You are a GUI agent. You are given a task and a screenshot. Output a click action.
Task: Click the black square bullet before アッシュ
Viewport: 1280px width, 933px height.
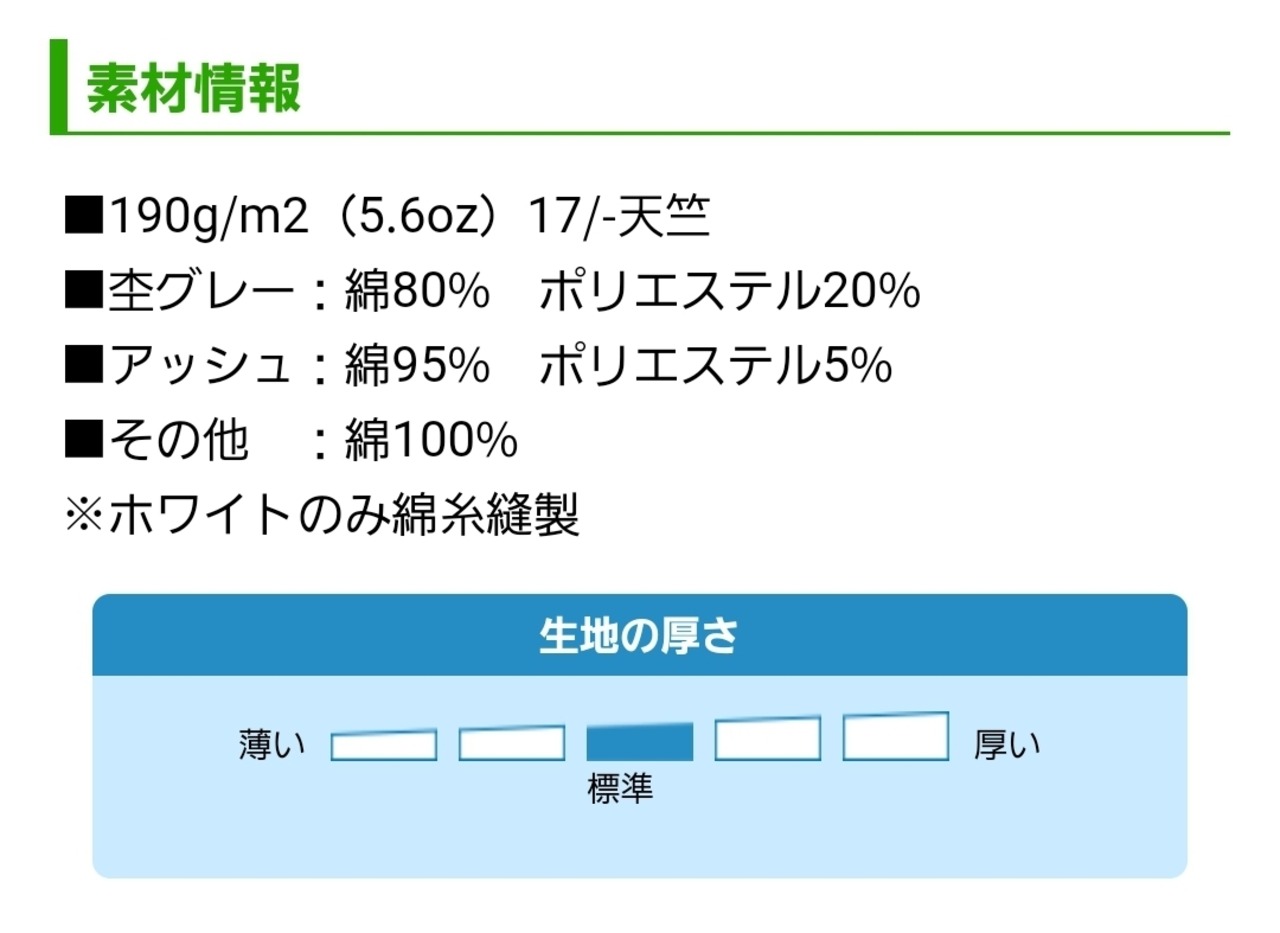click(84, 366)
